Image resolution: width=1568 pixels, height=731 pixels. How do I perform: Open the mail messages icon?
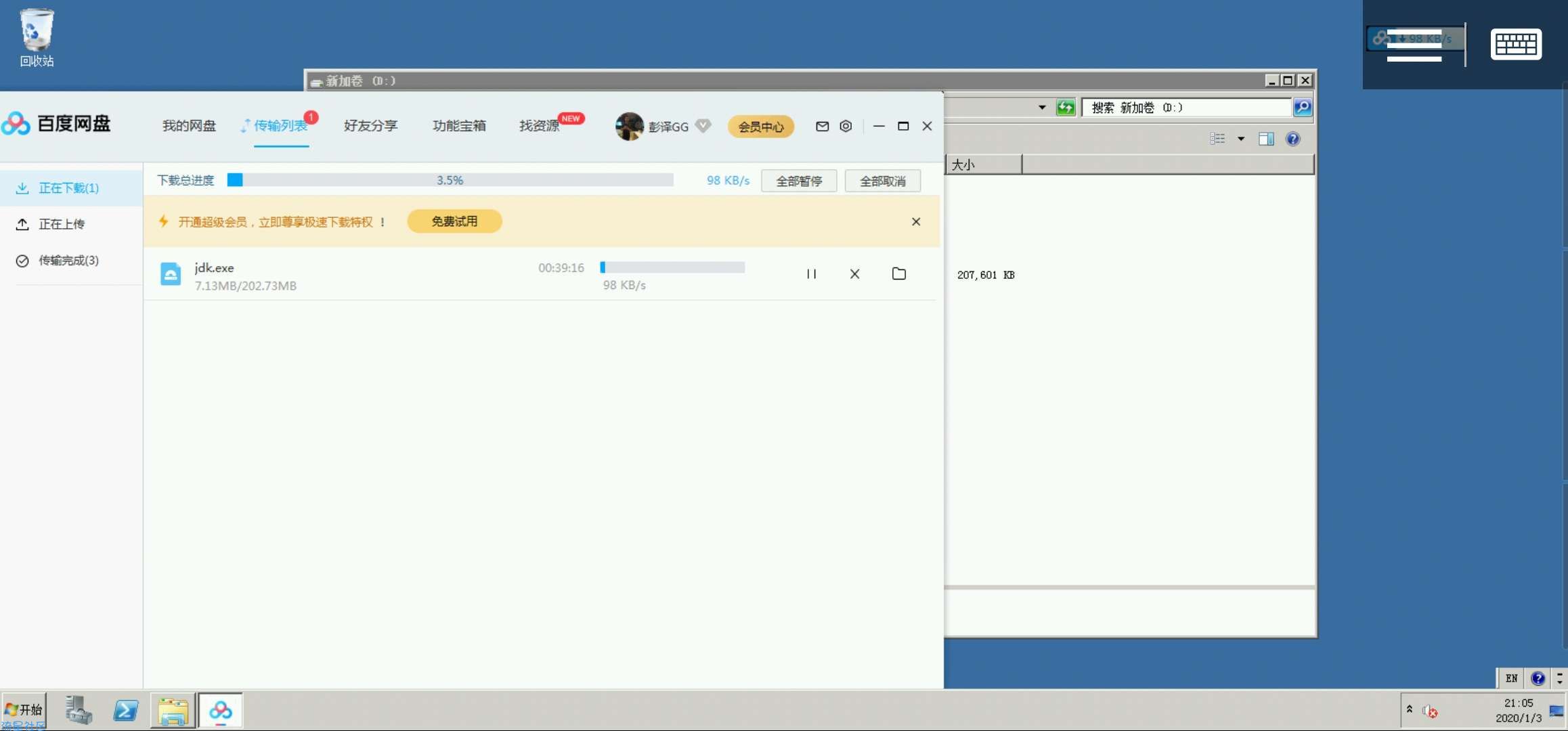pyautogui.click(x=822, y=126)
